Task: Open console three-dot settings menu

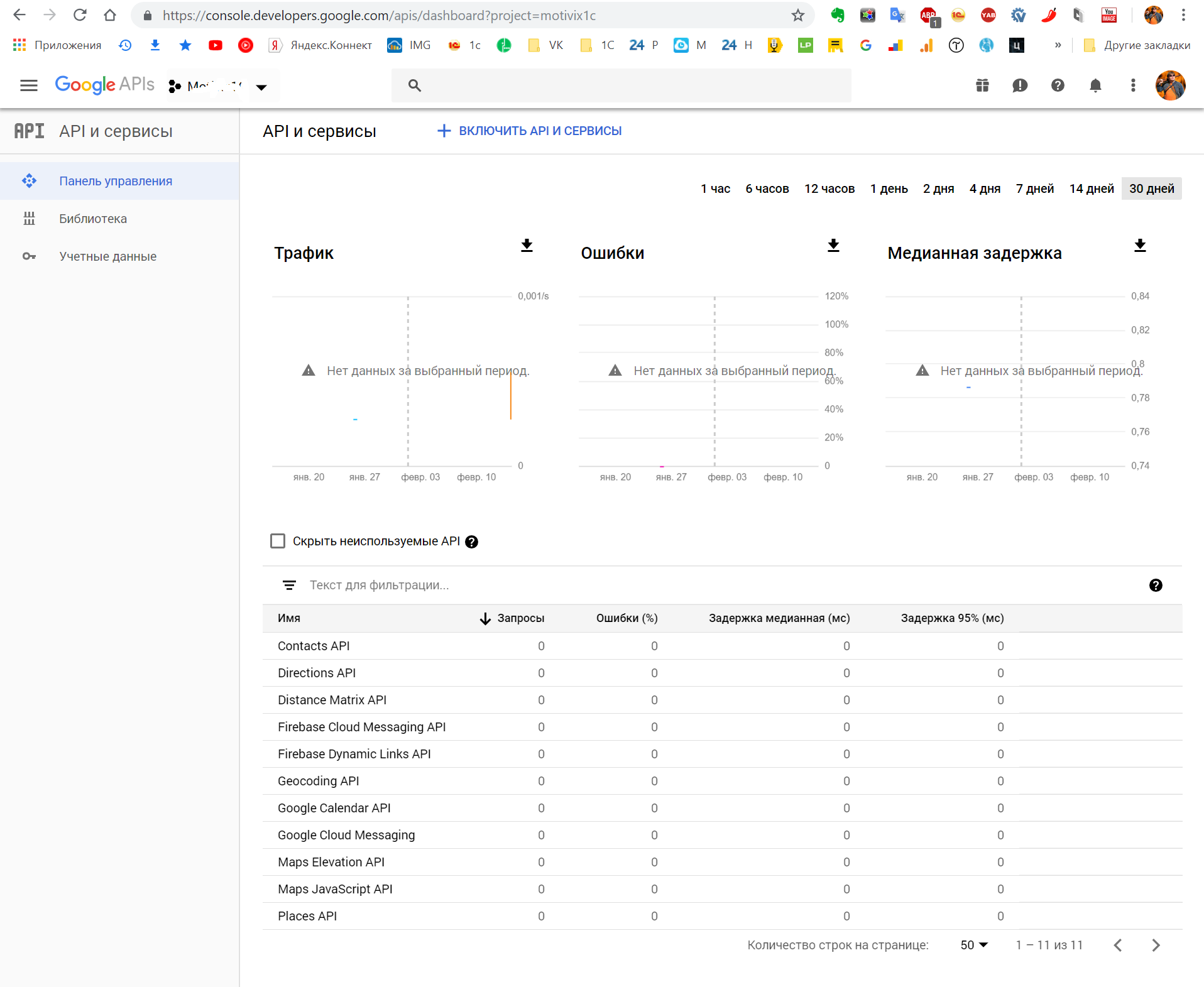Action: pyautogui.click(x=1133, y=85)
